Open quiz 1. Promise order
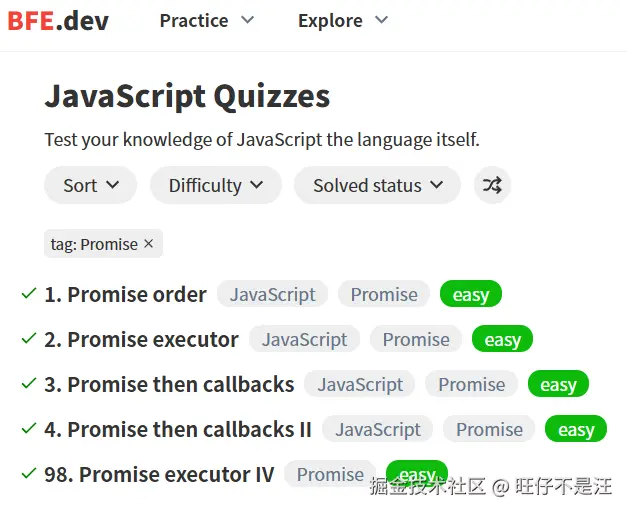627x512 pixels. tap(126, 294)
